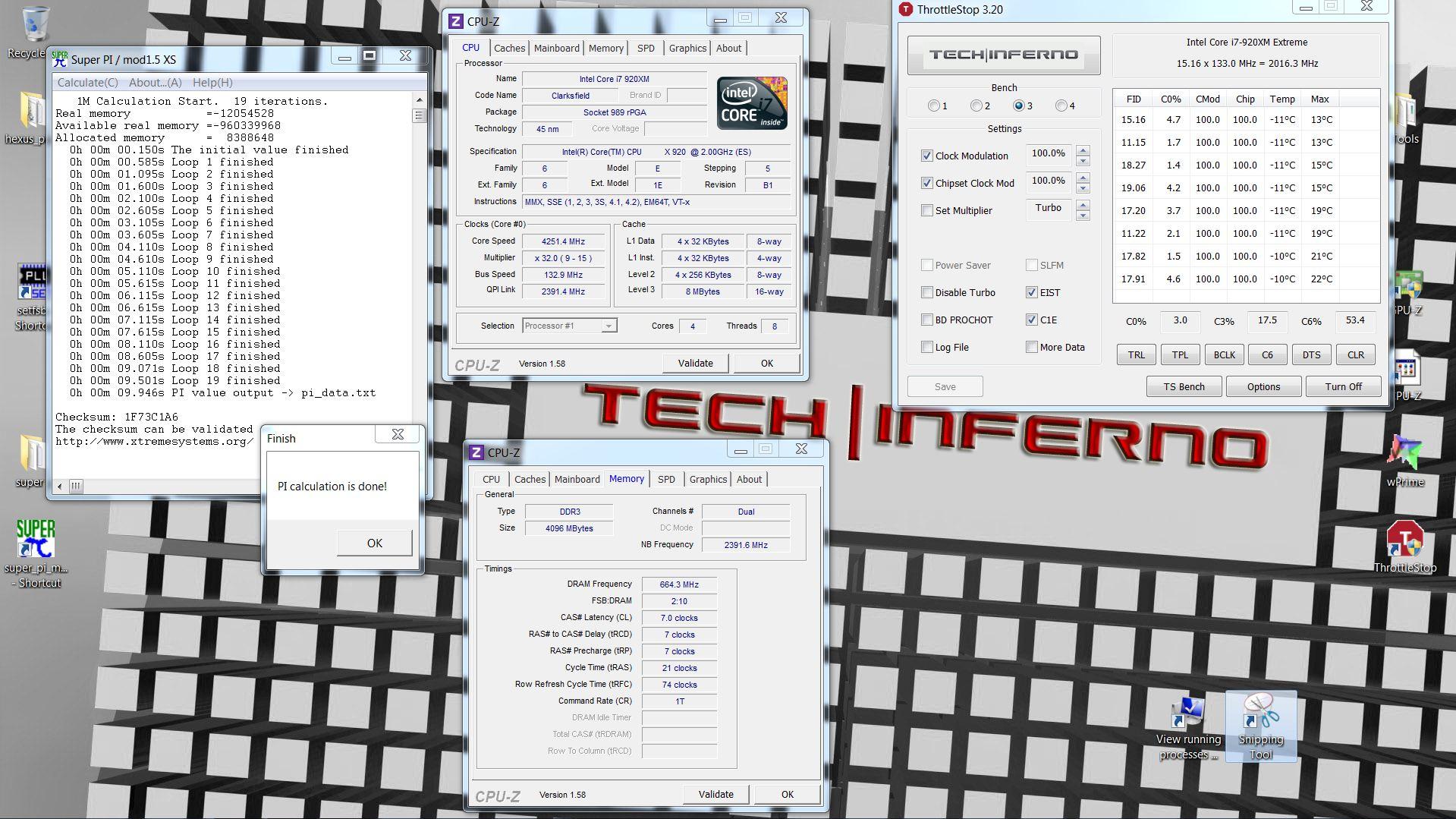Open the Calculate menu in Super PI
This screenshot has width=1456, height=819.
pos(87,83)
